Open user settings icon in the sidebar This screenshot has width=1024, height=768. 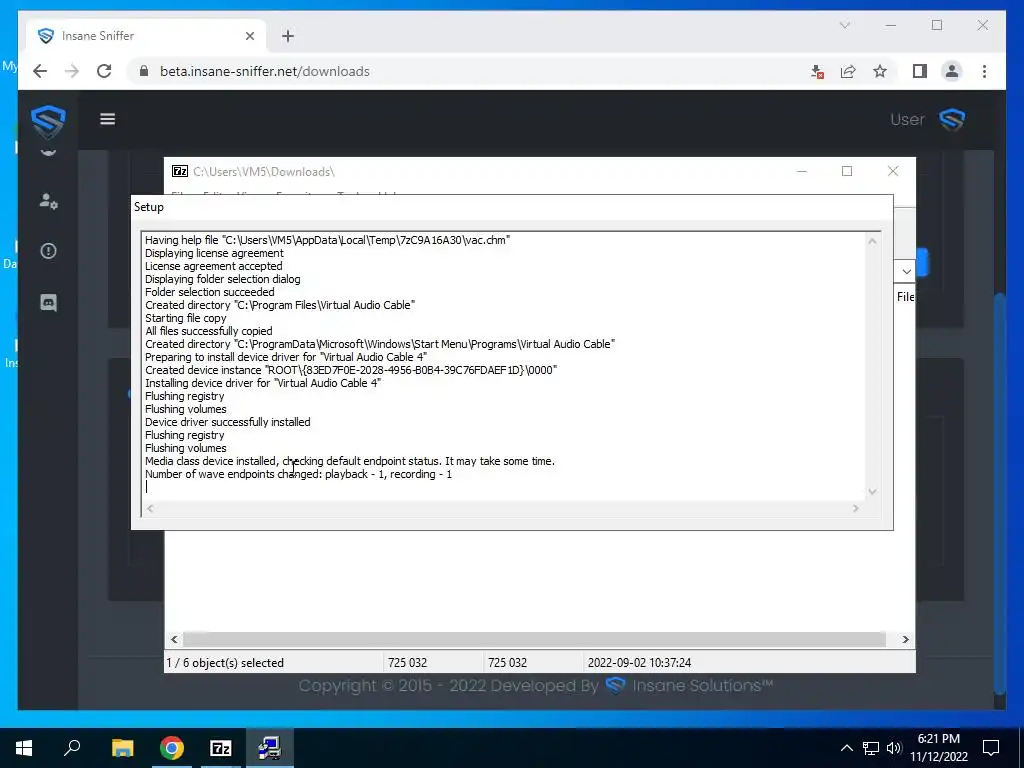coord(48,200)
